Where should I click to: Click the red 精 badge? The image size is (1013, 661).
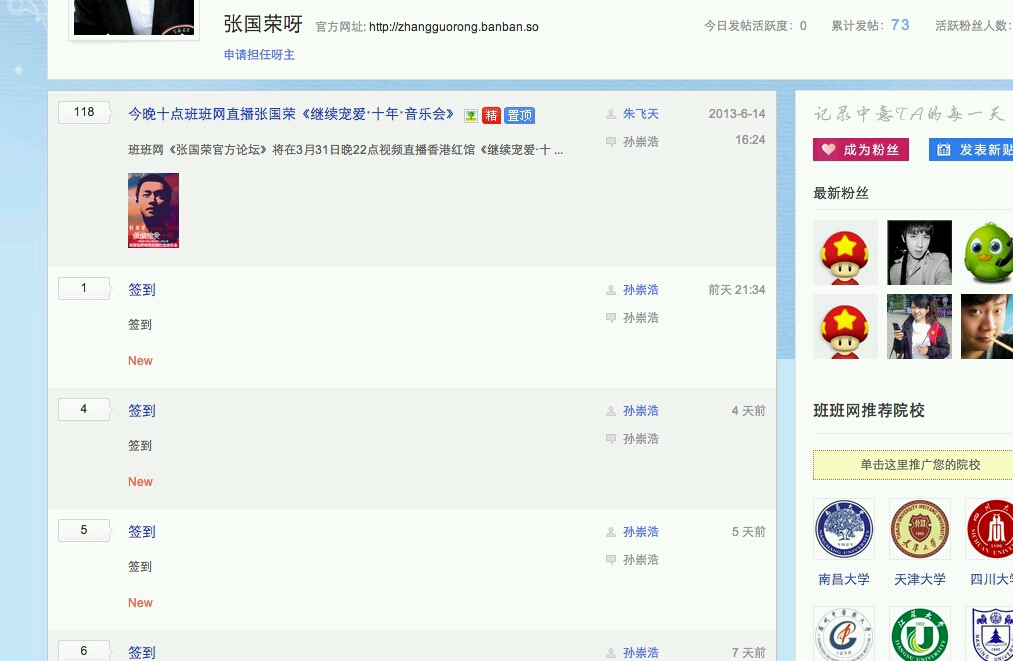pos(491,116)
